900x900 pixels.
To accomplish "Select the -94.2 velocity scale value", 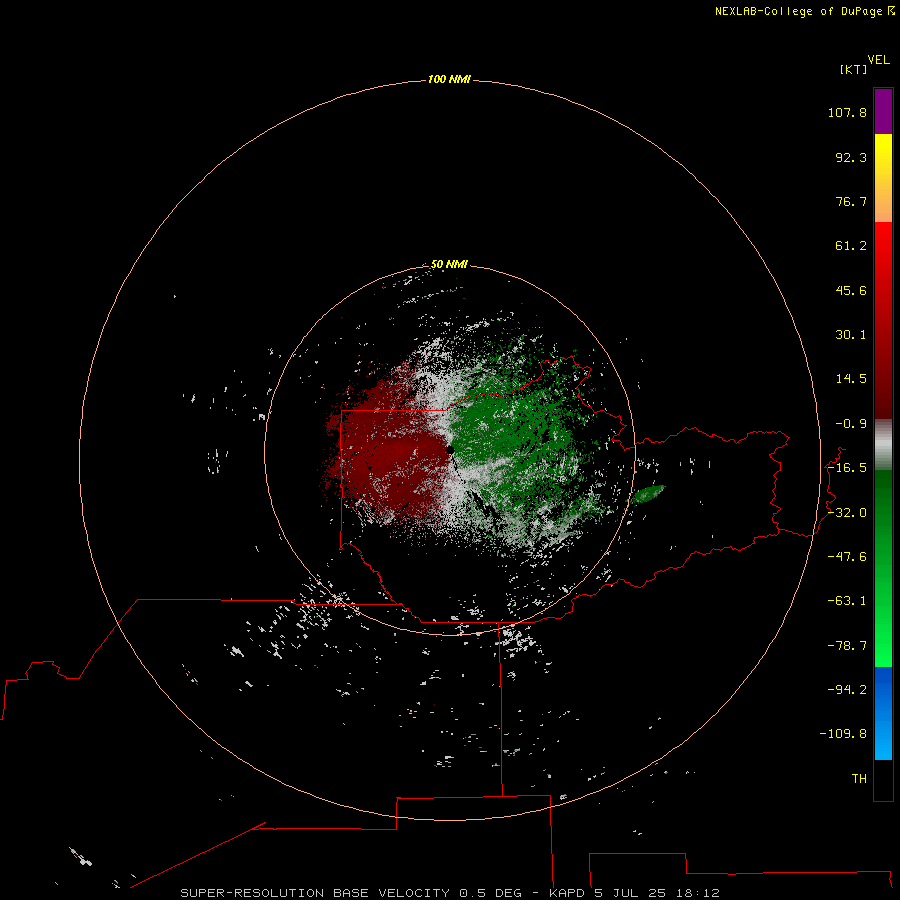I will [847, 690].
